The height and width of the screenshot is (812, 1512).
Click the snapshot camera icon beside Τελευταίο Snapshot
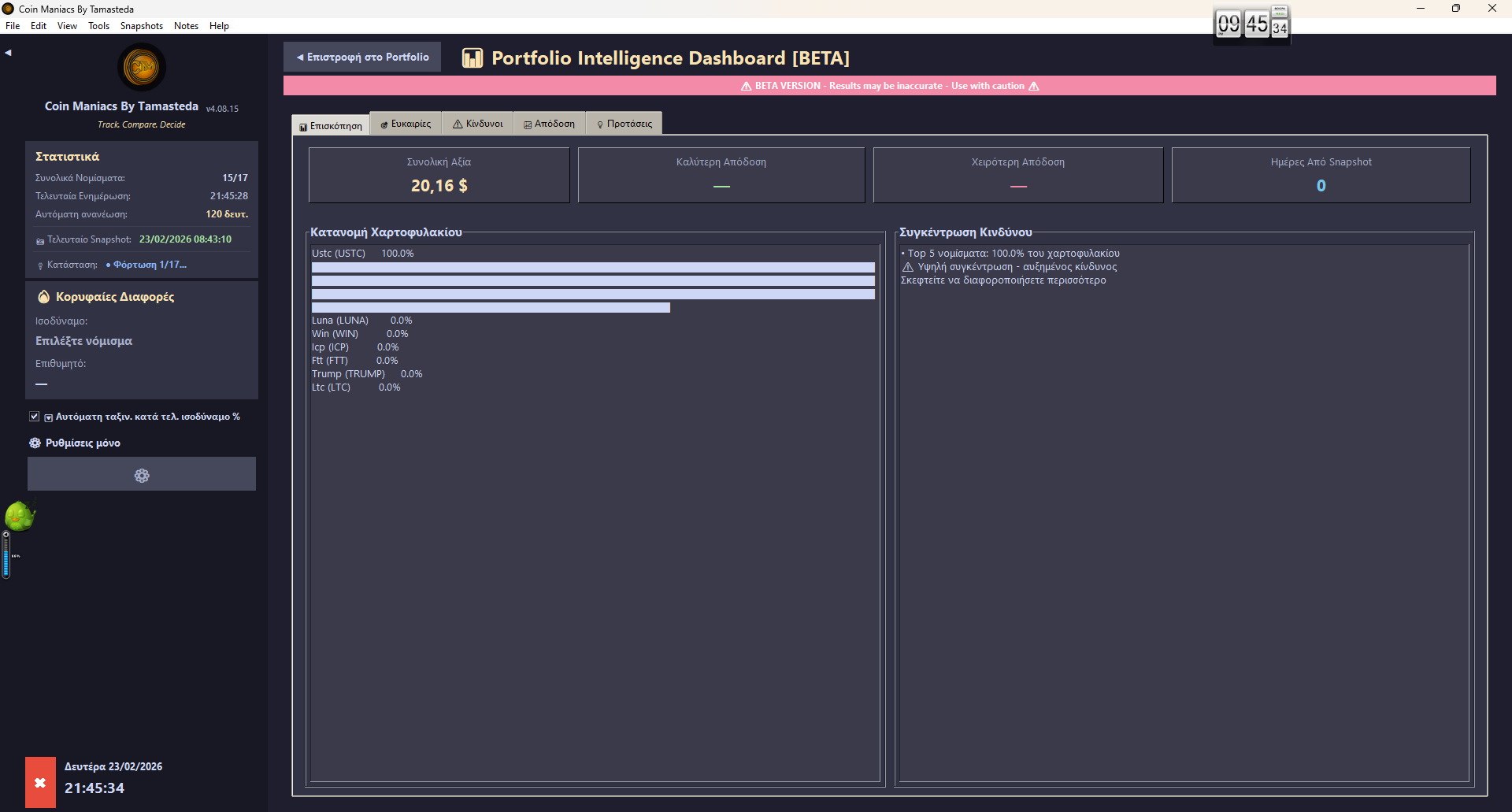(40, 239)
